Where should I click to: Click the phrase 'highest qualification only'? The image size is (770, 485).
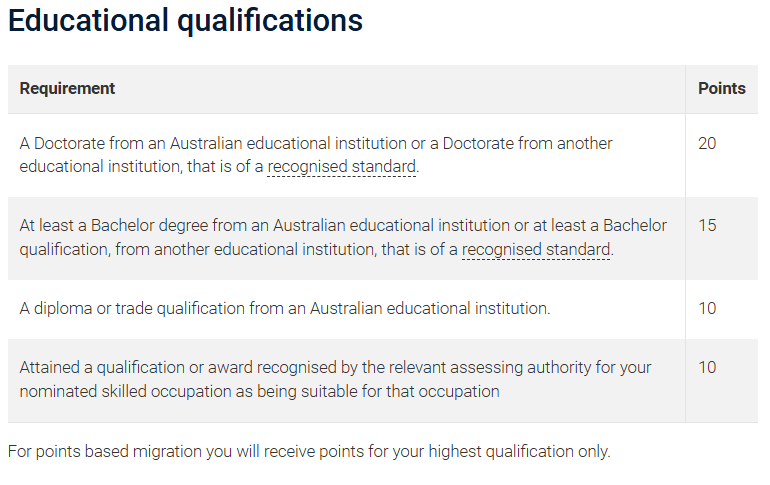coord(520,451)
